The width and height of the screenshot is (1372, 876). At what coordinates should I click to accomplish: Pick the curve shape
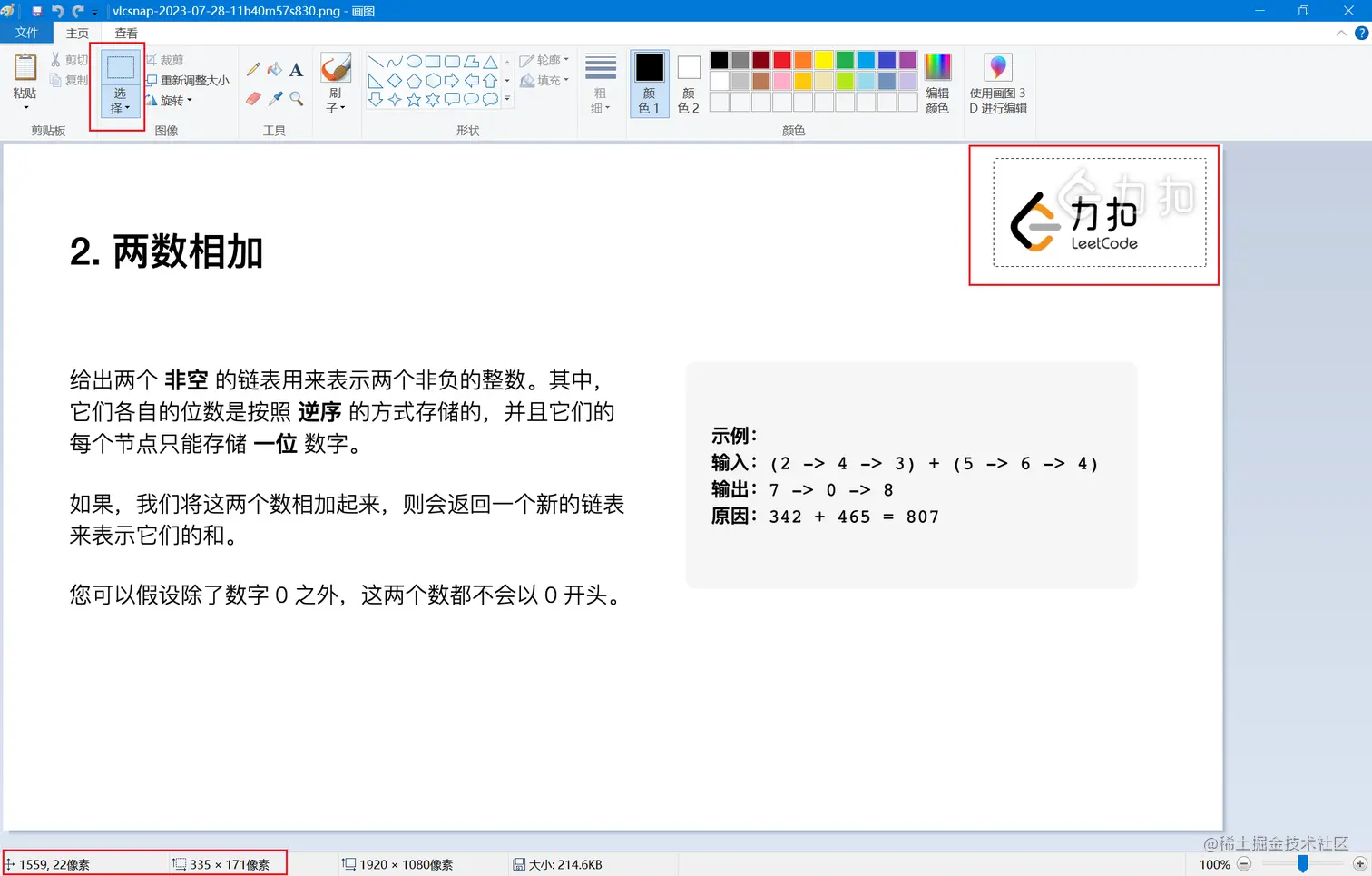tap(395, 62)
